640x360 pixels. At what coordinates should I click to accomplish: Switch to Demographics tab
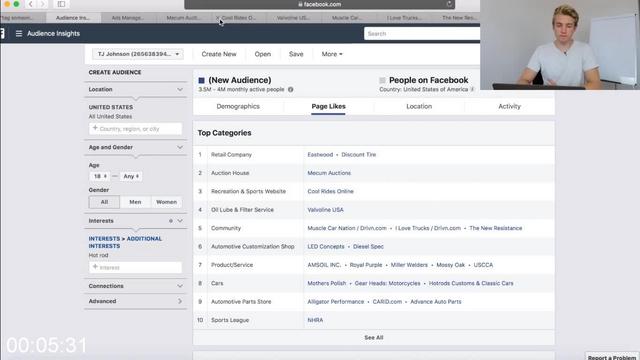coord(238,106)
